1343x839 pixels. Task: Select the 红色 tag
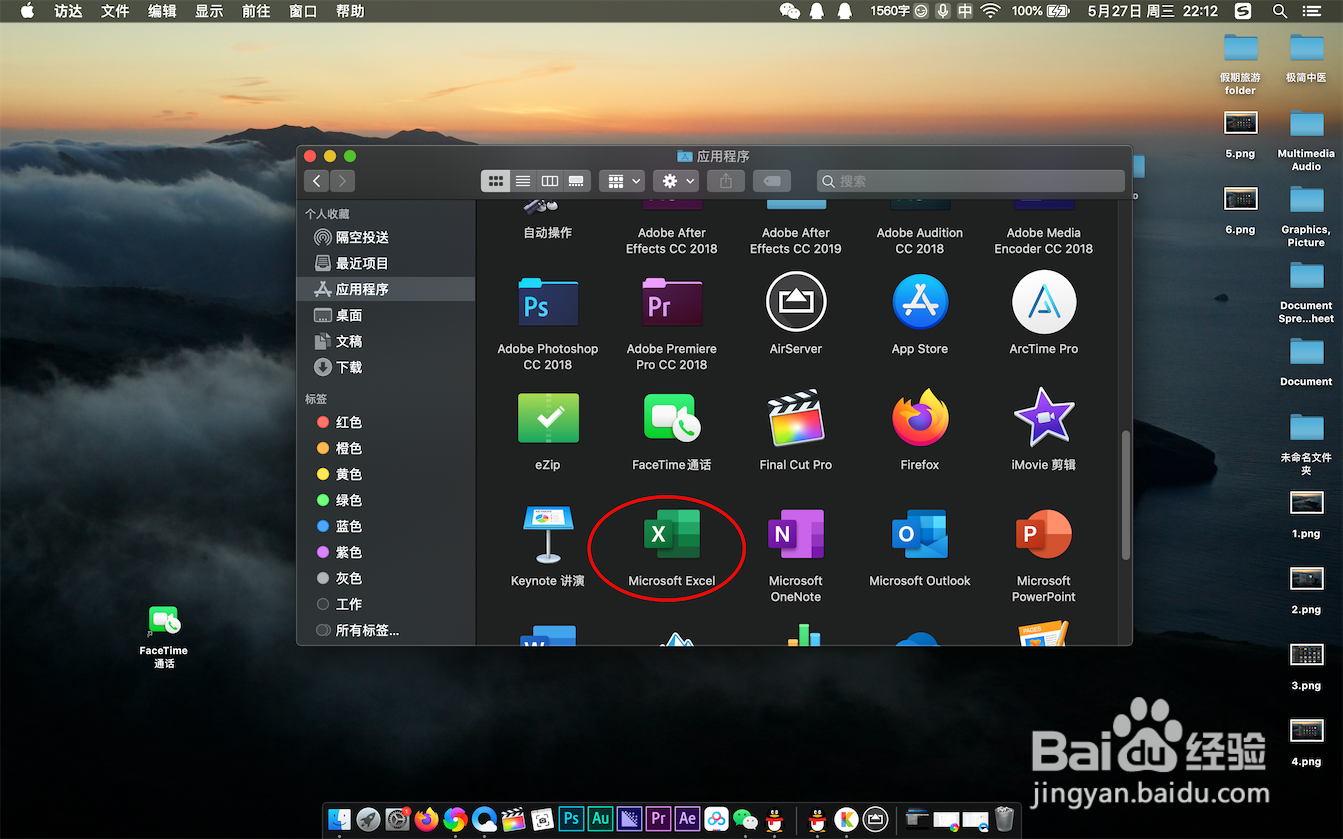pyautogui.click(x=386, y=422)
